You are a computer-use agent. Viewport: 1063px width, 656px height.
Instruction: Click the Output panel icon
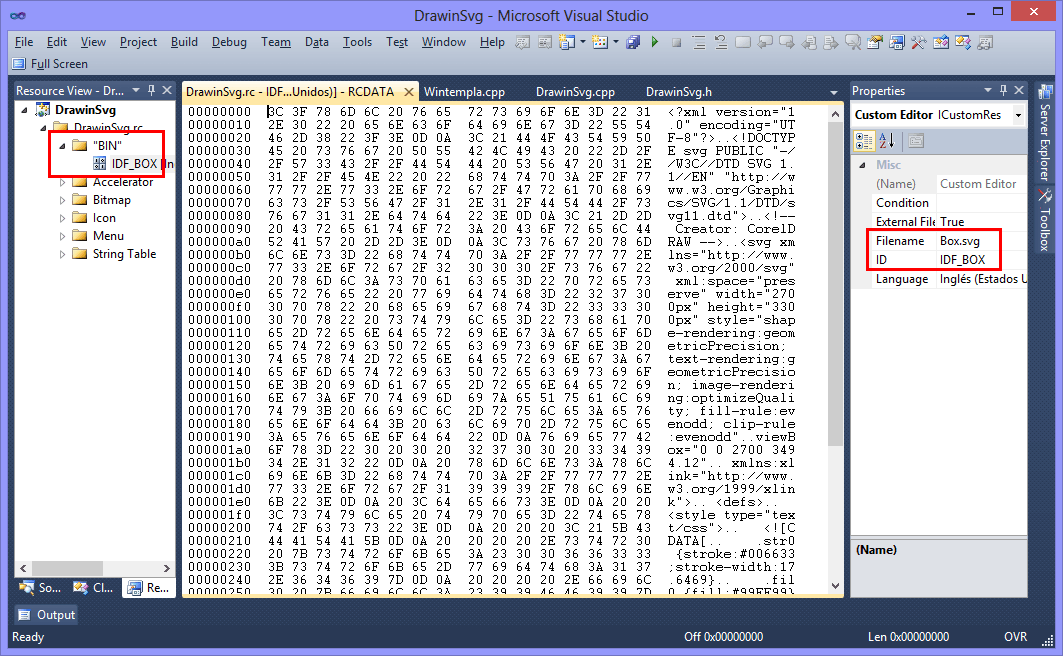[x=24, y=615]
